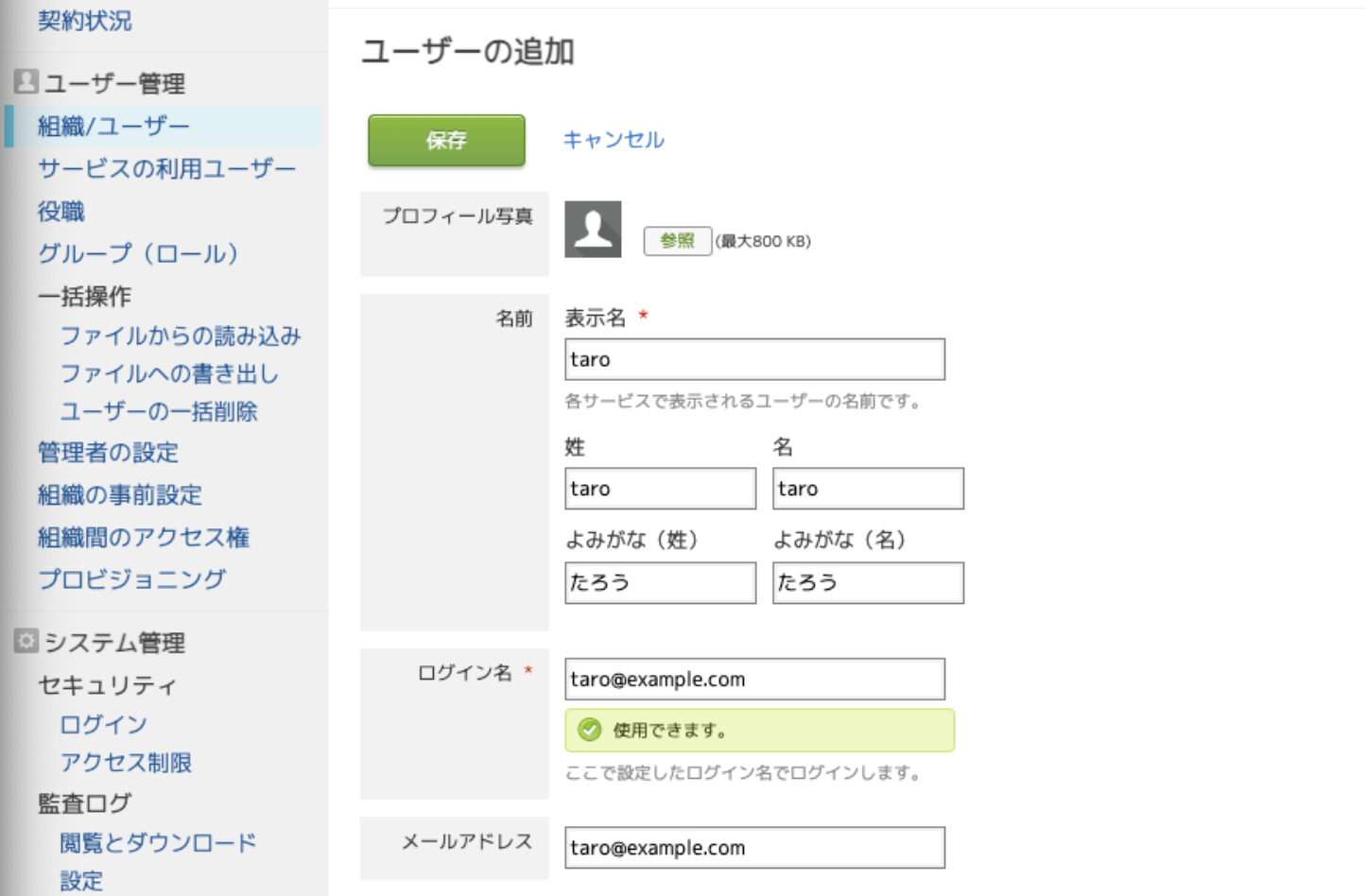Open 閲覧とダウンロード audit log page
Screen dimensions: 1366x896
[x=158, y=843]
